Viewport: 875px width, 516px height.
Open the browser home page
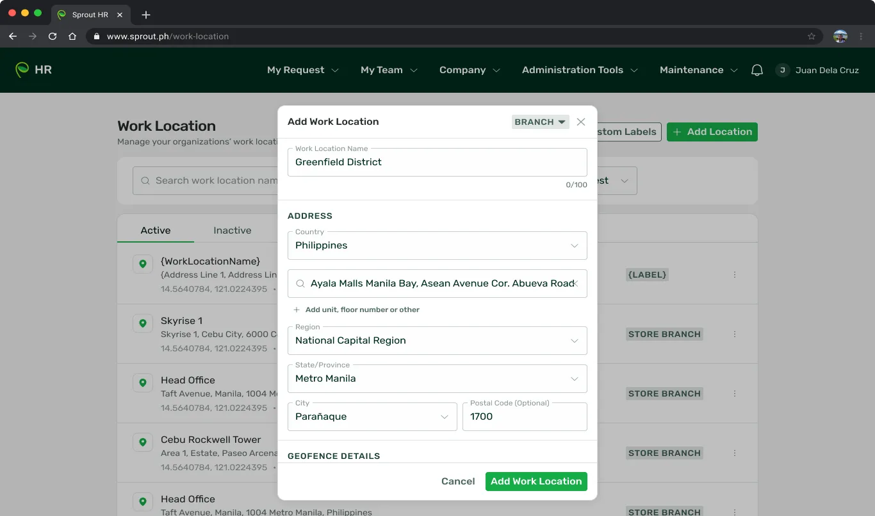point(73,36)
